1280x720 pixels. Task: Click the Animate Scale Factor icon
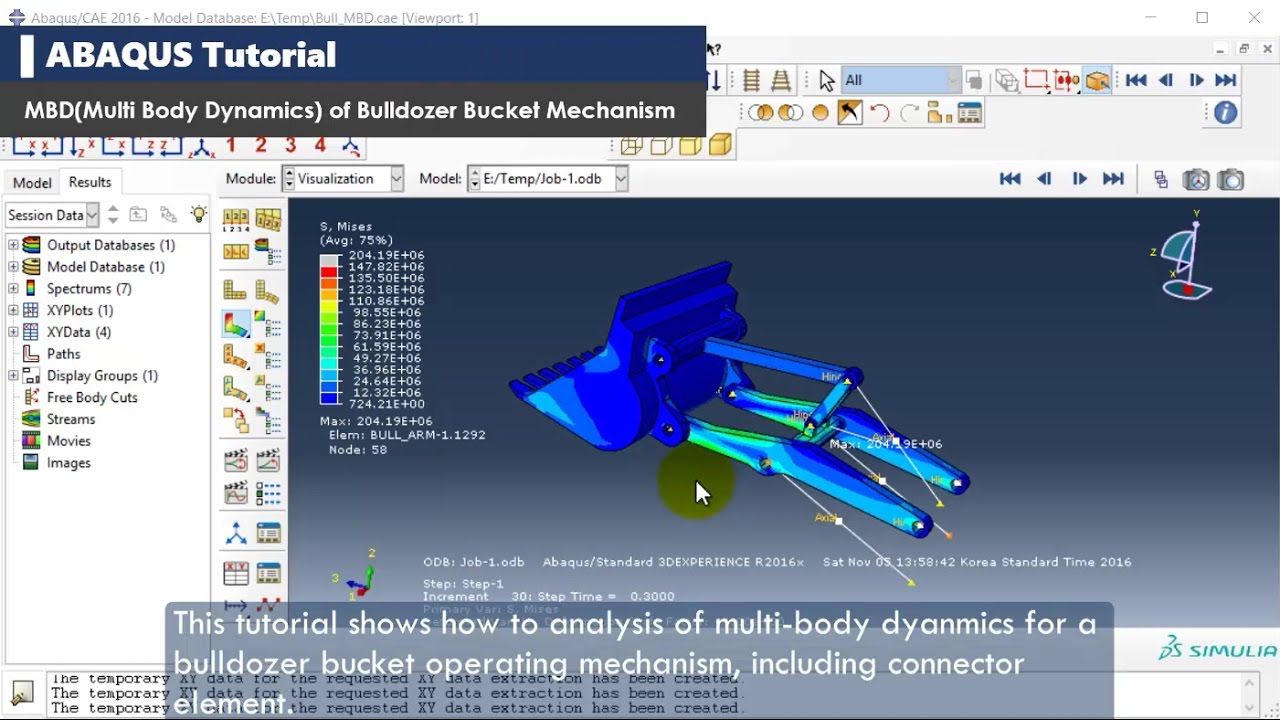(236, 461)
